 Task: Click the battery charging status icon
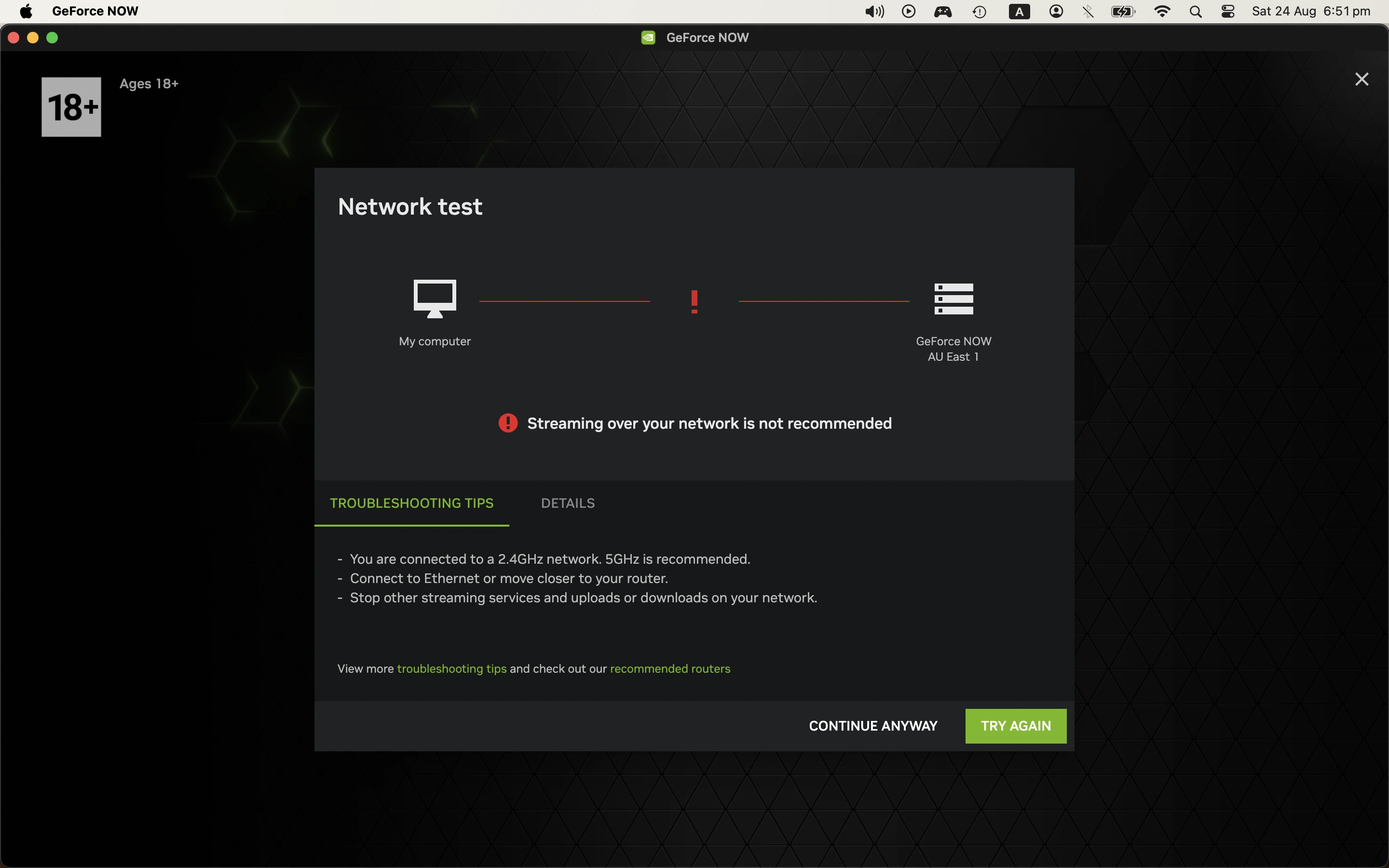point(1123,12)
